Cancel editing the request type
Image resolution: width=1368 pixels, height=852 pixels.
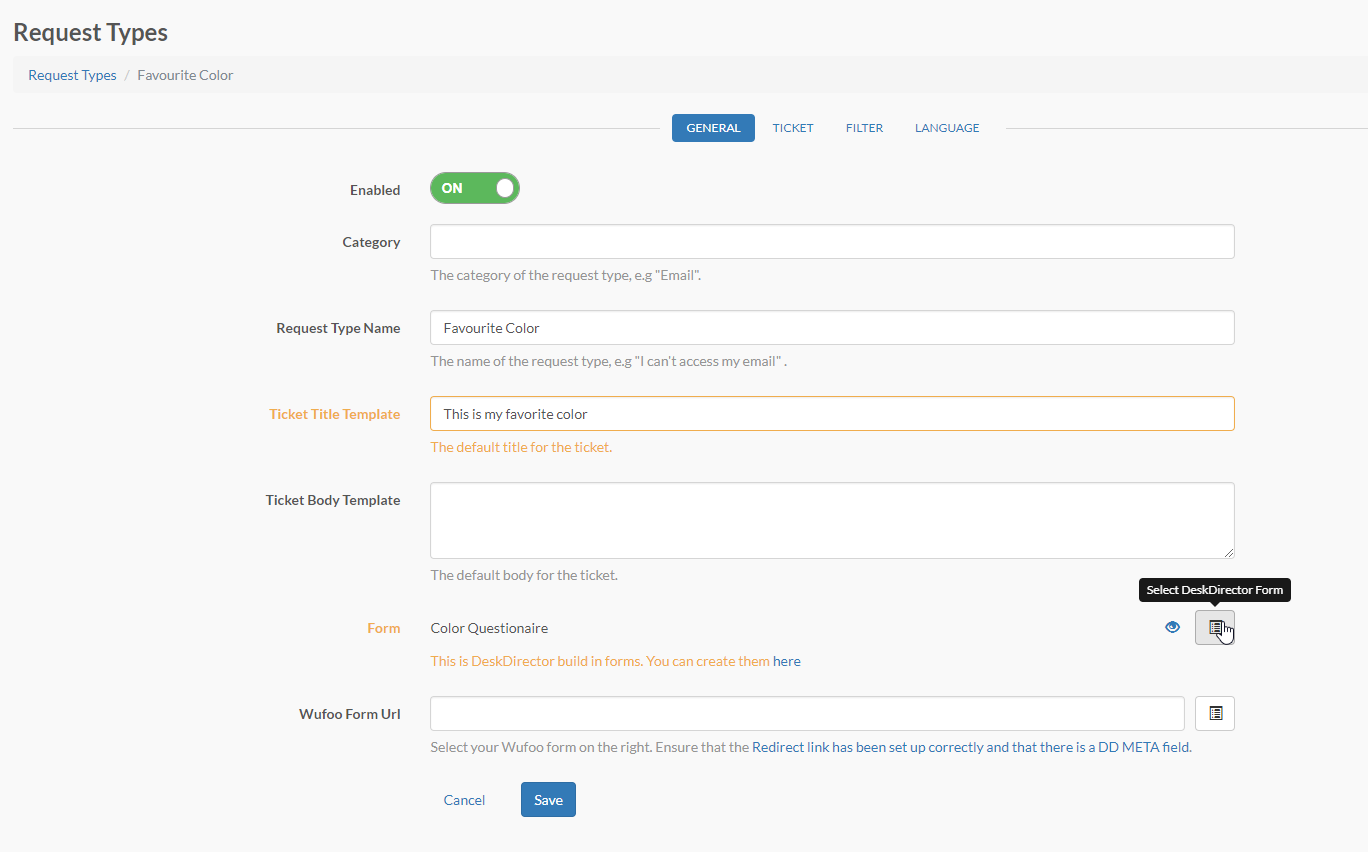(x=464, y=800)
